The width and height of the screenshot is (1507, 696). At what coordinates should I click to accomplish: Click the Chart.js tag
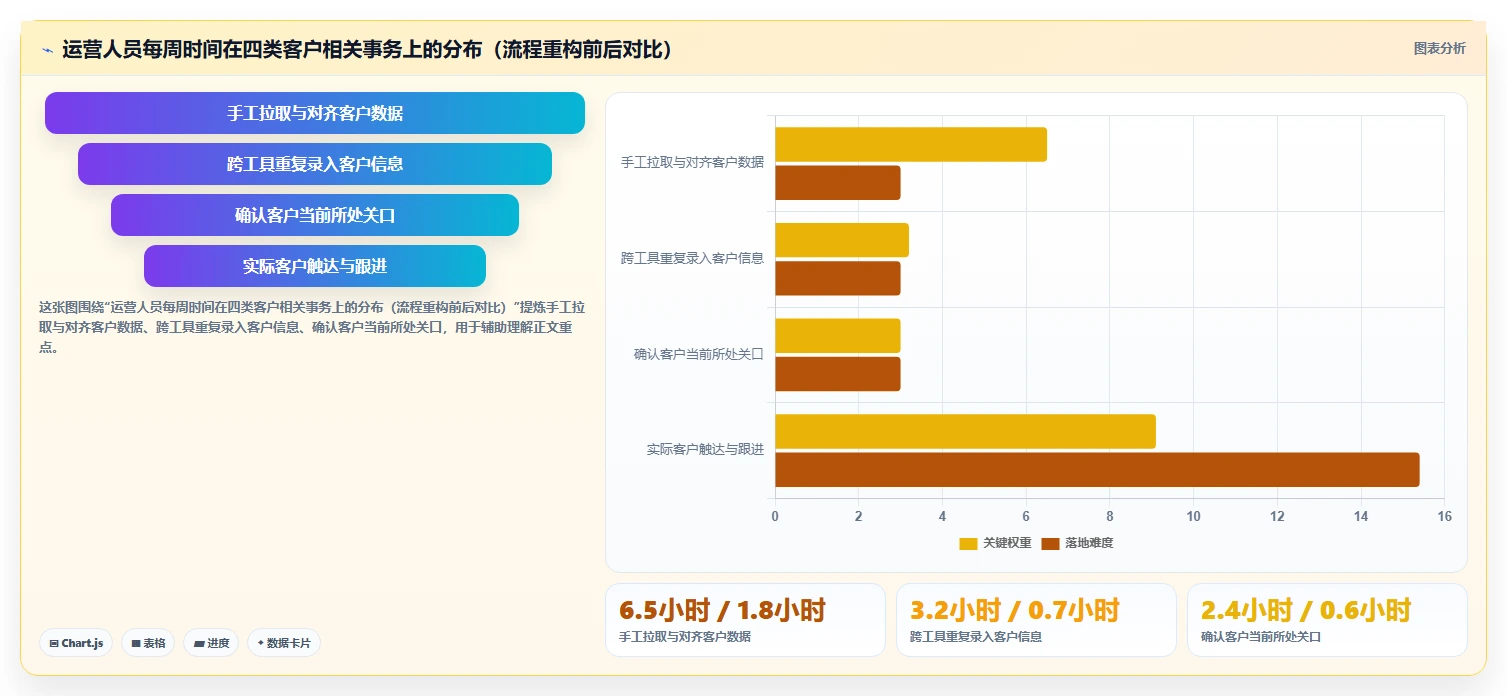[x=76, y=643]
